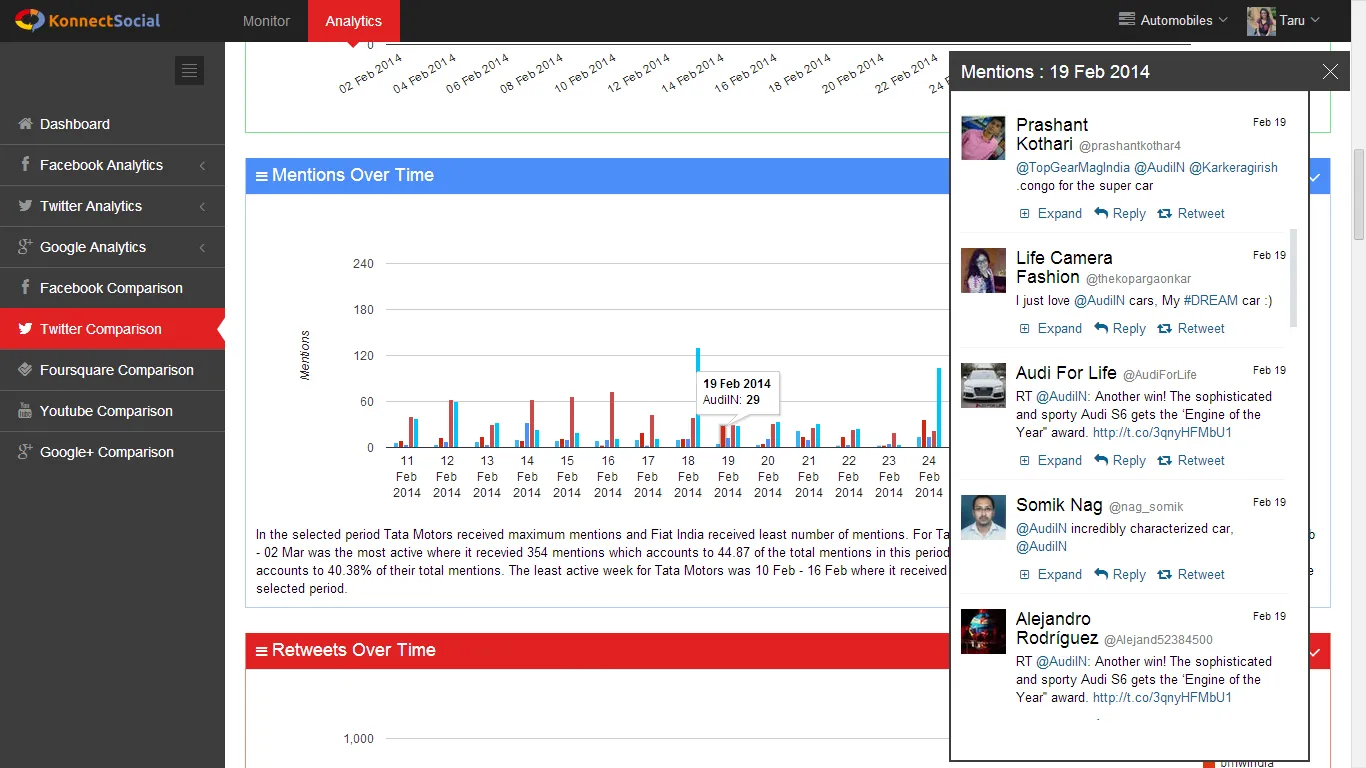Click Alejandro Rodríguez's avatar thumbnail

click(x=983, y=632)
